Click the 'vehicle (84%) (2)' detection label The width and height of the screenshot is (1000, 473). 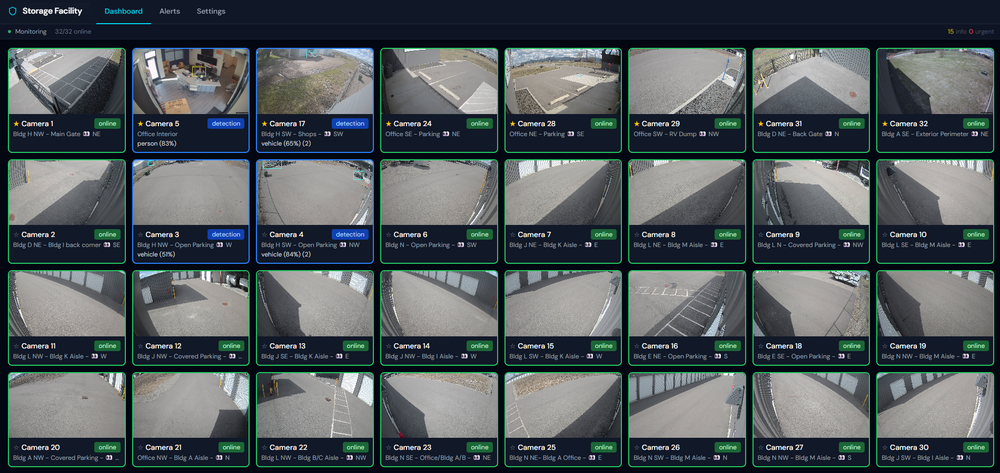coord(288,255)
